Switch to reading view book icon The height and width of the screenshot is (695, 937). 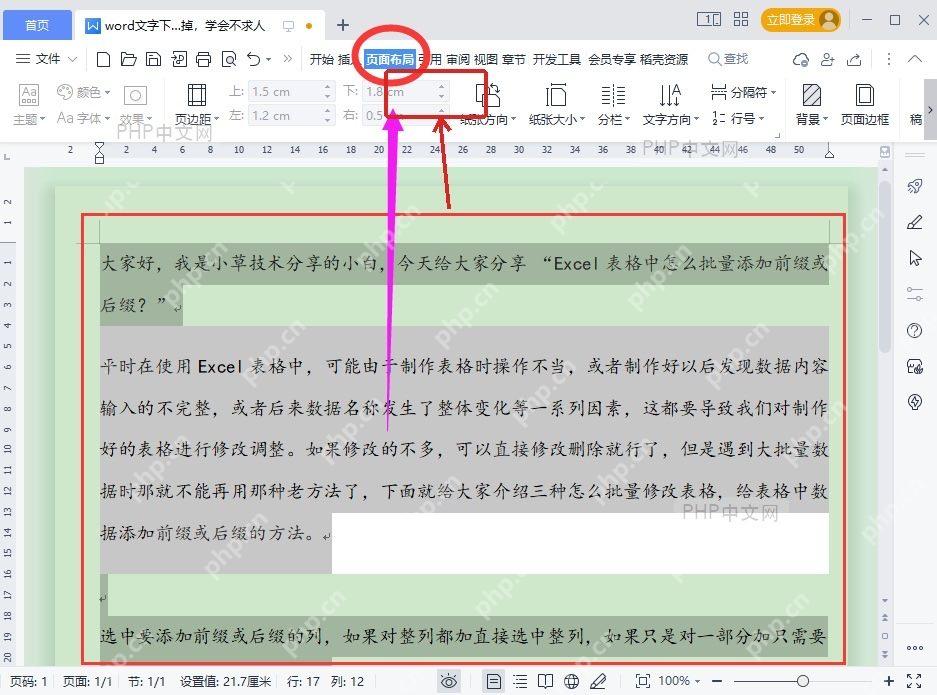point(545,681)
